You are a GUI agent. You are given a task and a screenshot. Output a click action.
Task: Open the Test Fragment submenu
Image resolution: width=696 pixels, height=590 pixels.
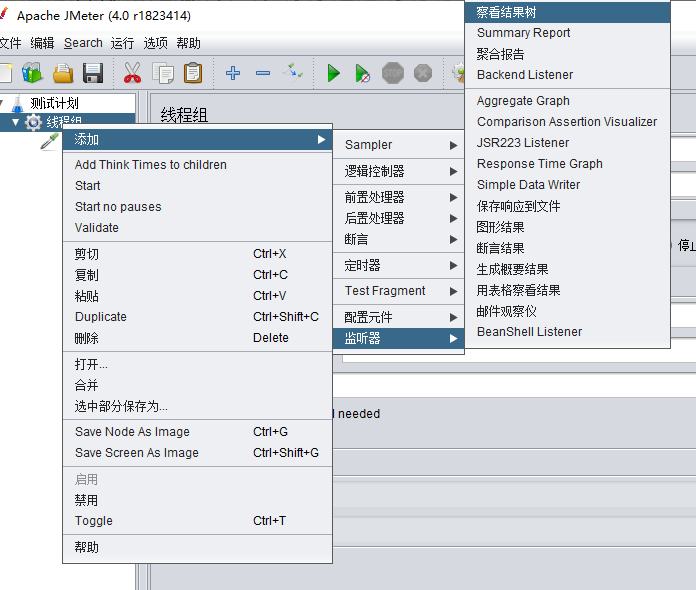[399, 291]
